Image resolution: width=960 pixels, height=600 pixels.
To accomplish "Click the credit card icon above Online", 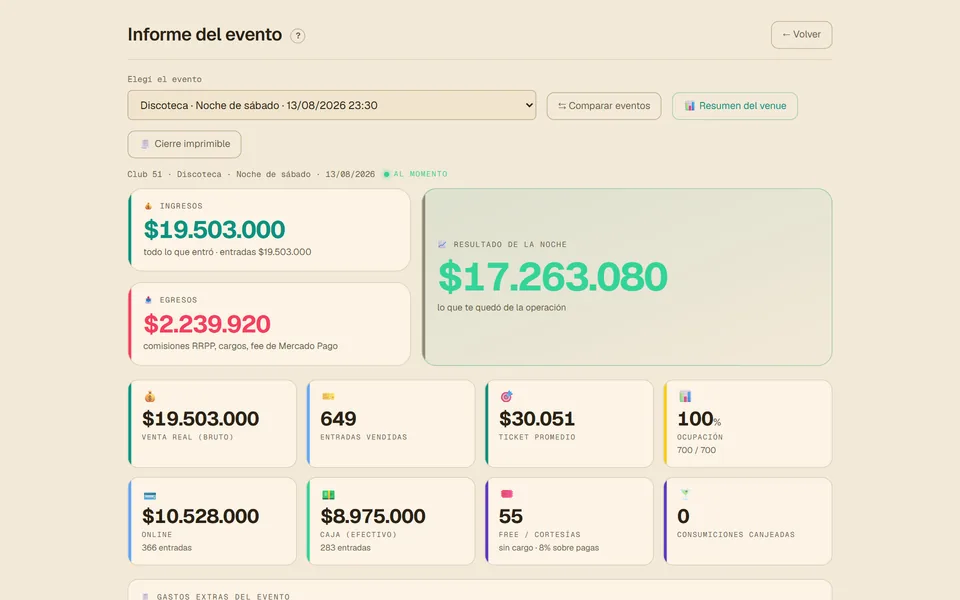I will click(149, 495).
